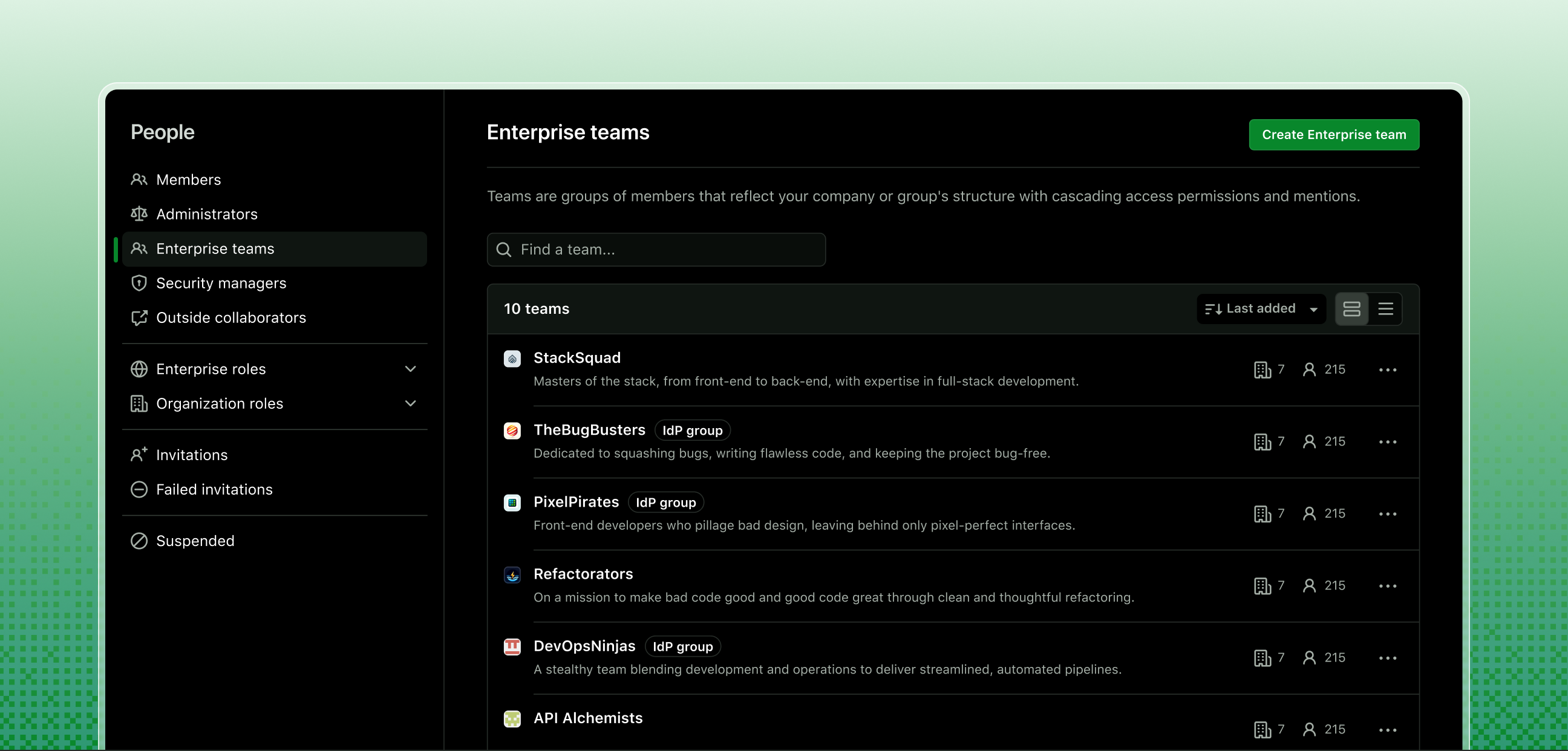Open Administrators in the sidebar
Image resolution: width=1568 pixels, height=751 pixels.
pos(274,214)
